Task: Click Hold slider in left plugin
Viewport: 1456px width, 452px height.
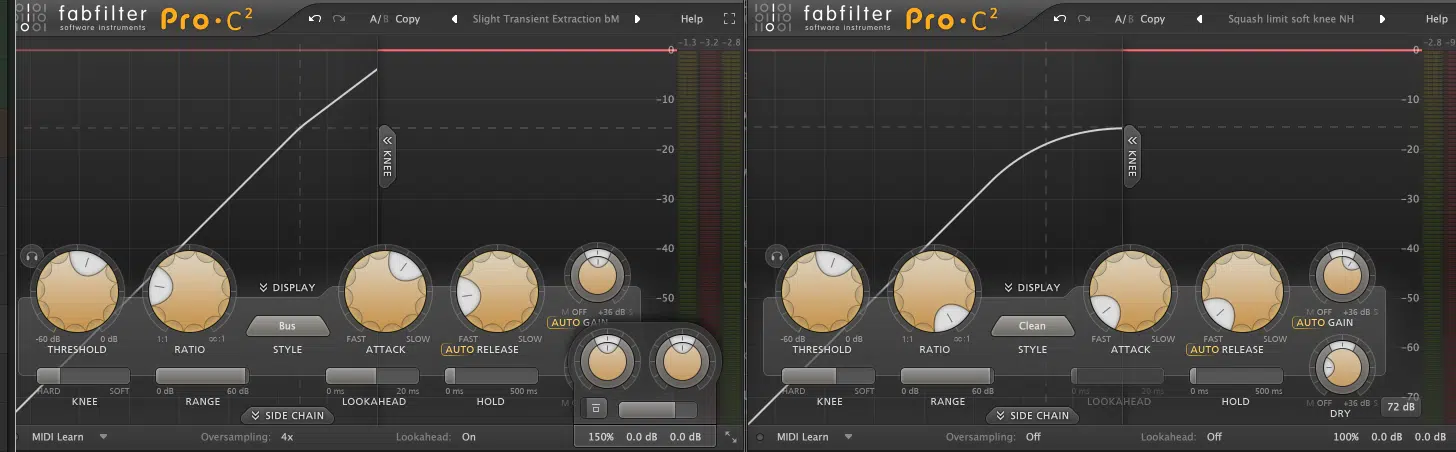Action: [x=491, y=376]
